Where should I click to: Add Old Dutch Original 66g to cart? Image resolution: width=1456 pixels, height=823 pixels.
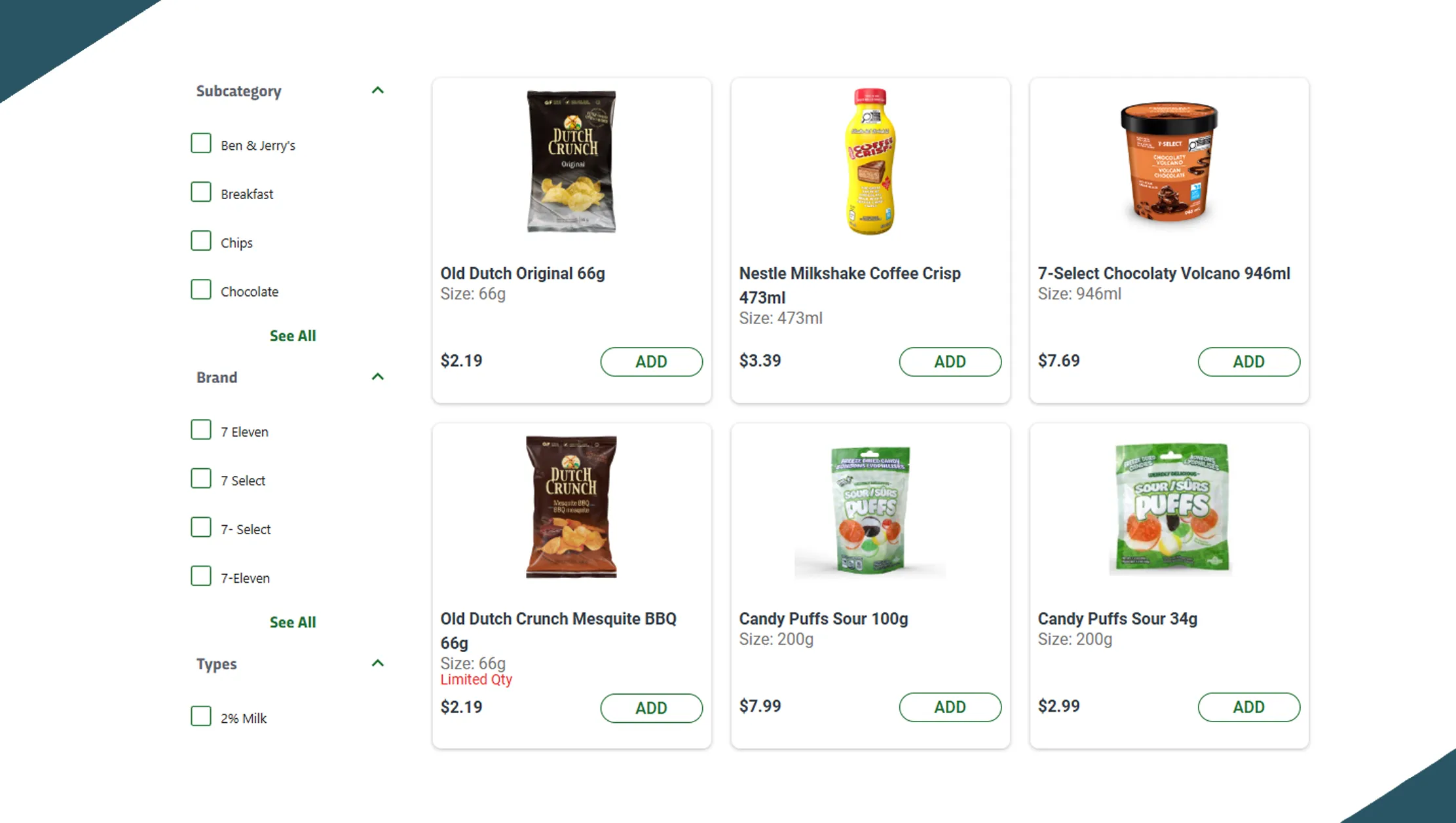(x=651, y=361)
